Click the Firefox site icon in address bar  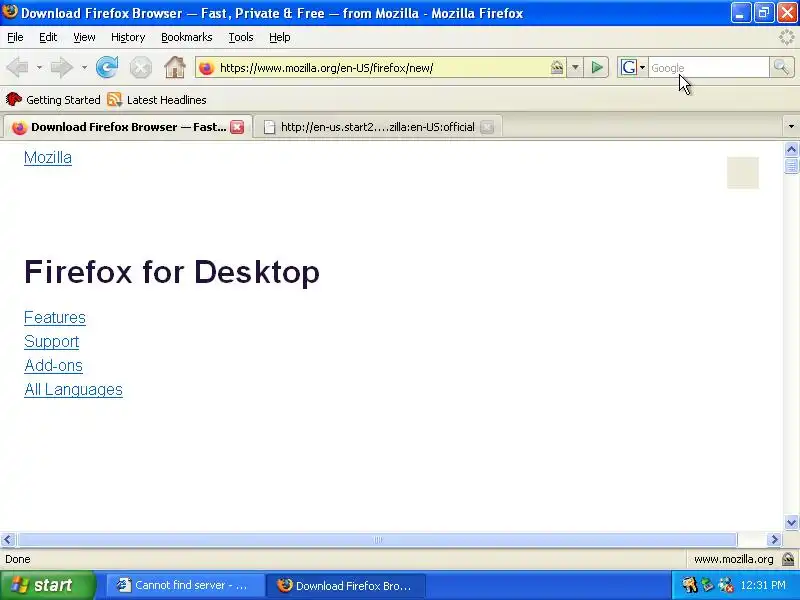click(x=207, y=68)
